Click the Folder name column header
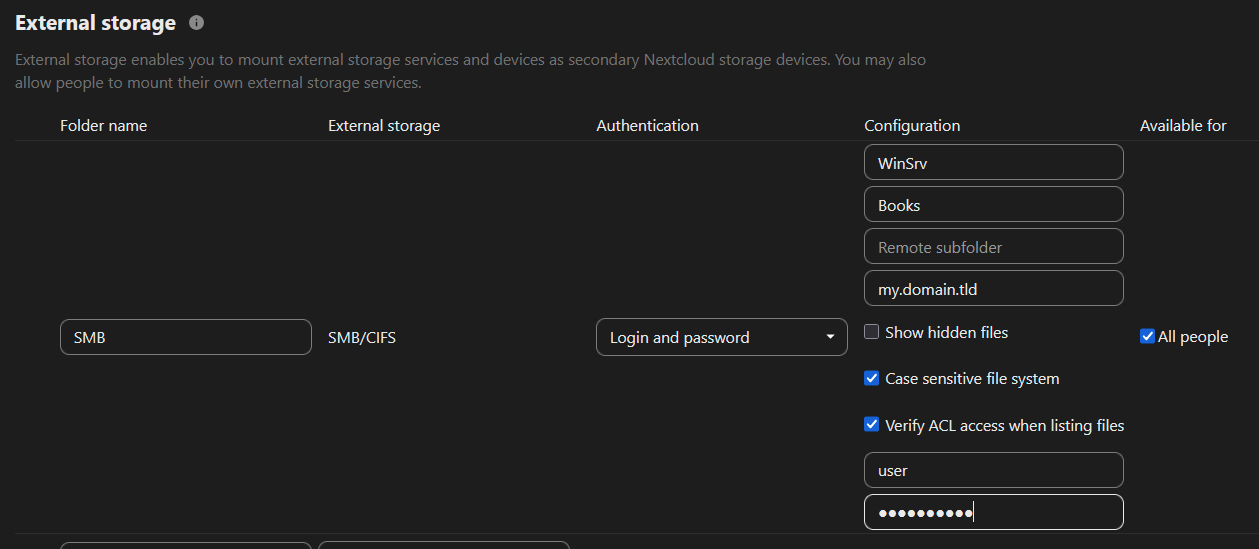 [103, 126]
